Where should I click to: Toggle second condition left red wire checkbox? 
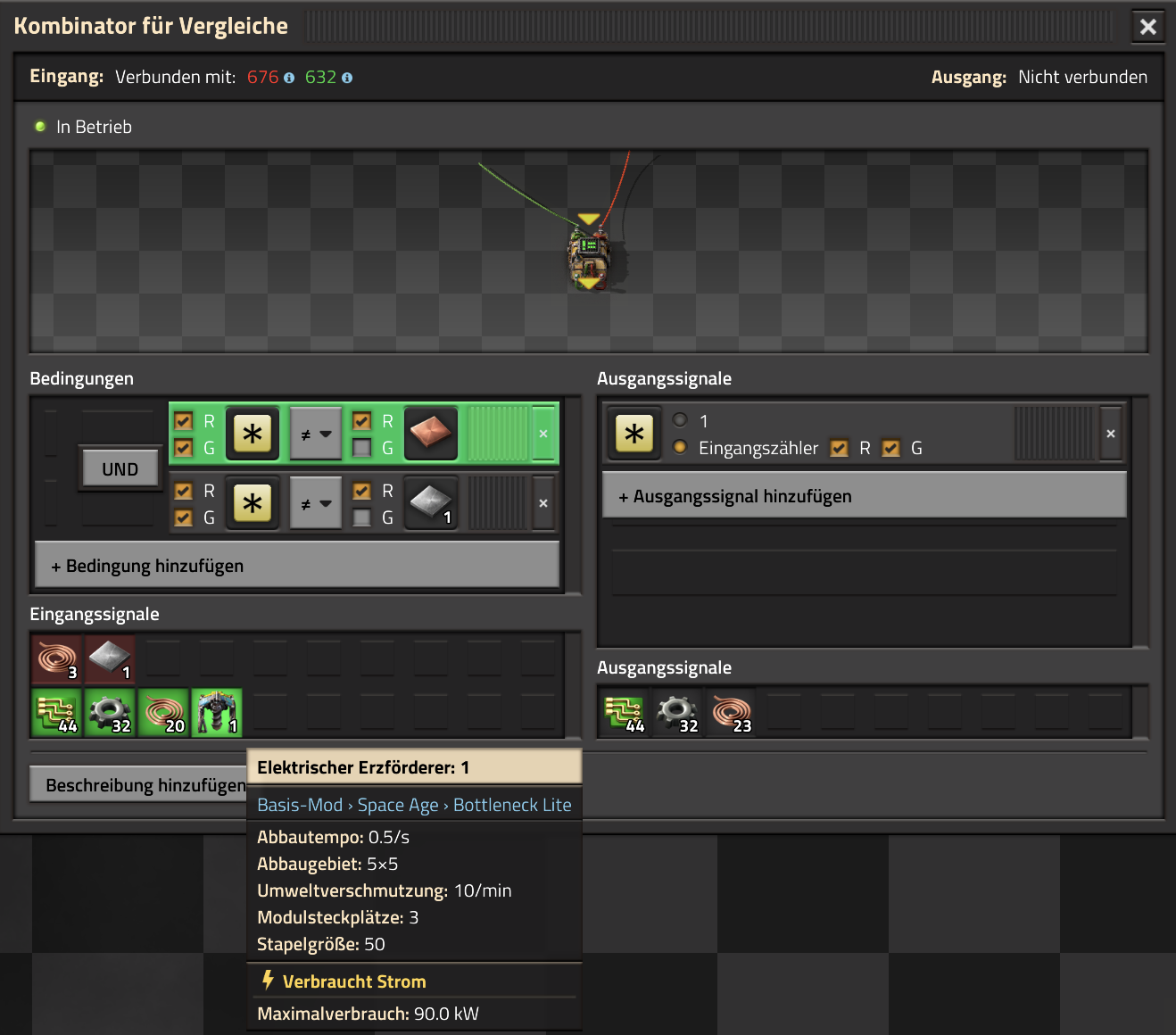(x=184, y=491)
